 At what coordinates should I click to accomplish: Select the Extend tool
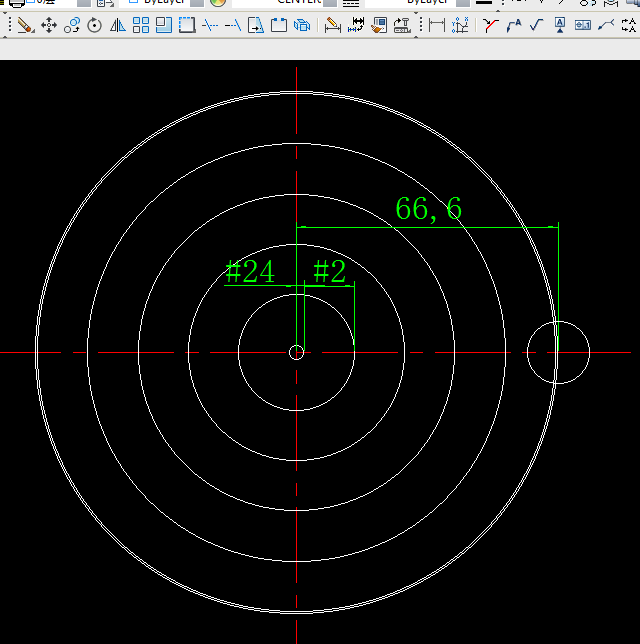click(x=233, y=25)
